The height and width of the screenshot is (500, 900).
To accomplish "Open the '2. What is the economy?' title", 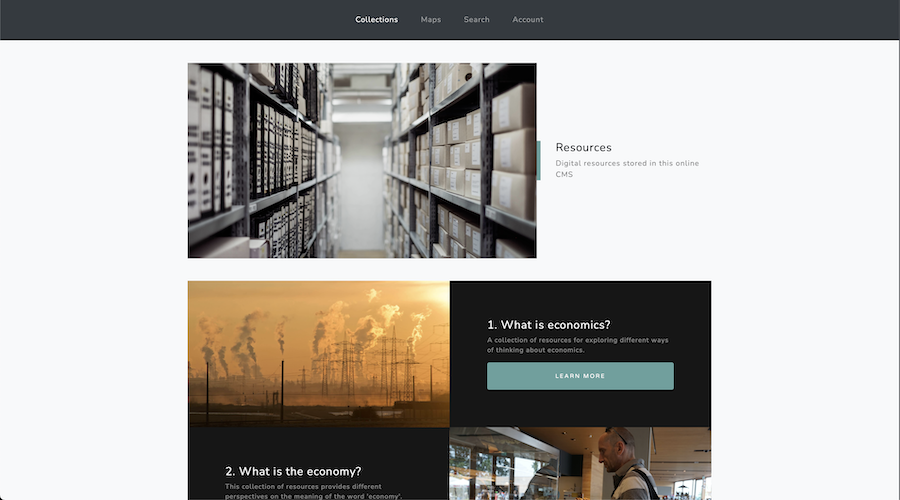I will [293, 471].
